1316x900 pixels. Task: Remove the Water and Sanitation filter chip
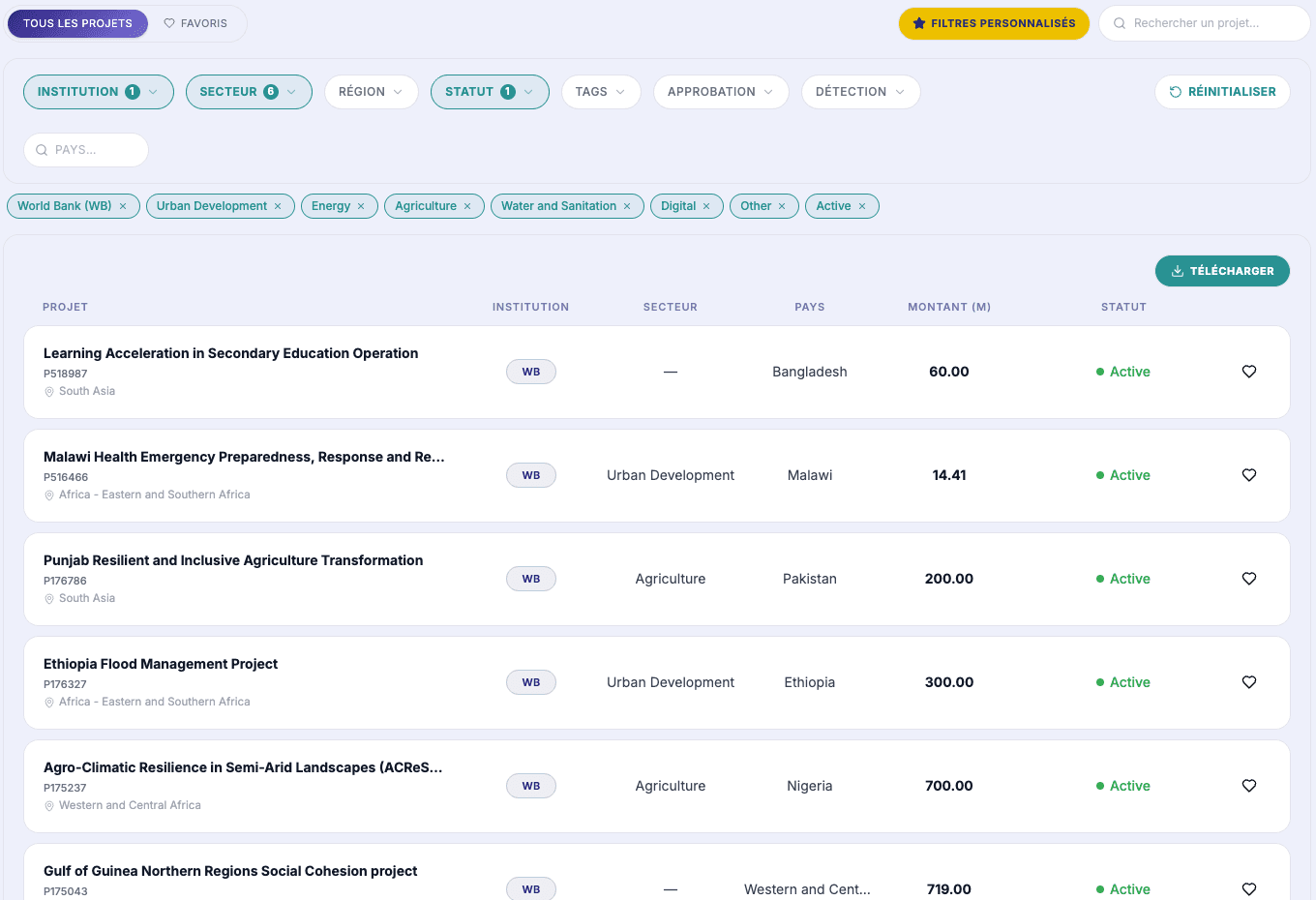coord(627,206)
